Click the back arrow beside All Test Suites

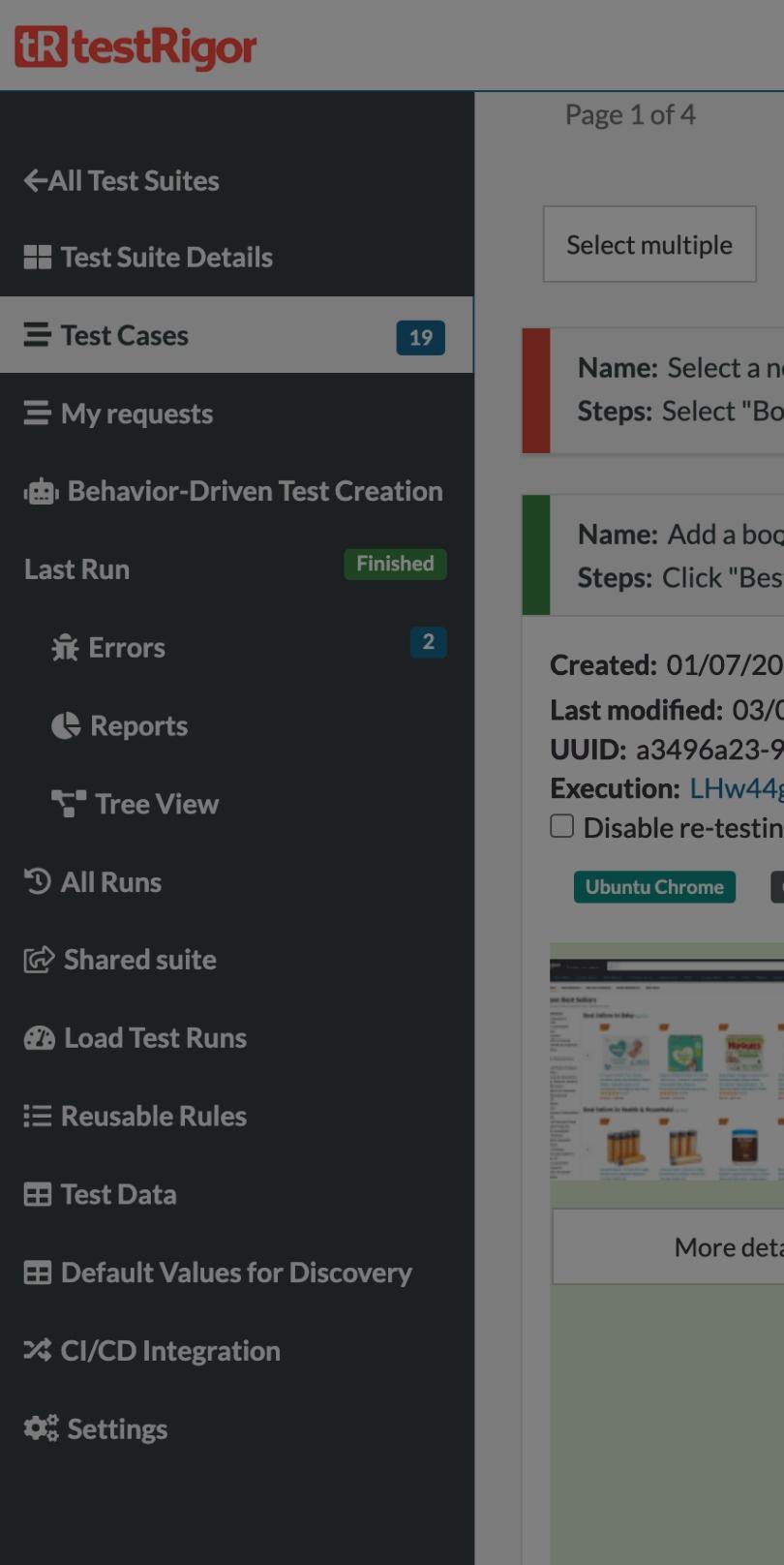click(x=35, y=180)
